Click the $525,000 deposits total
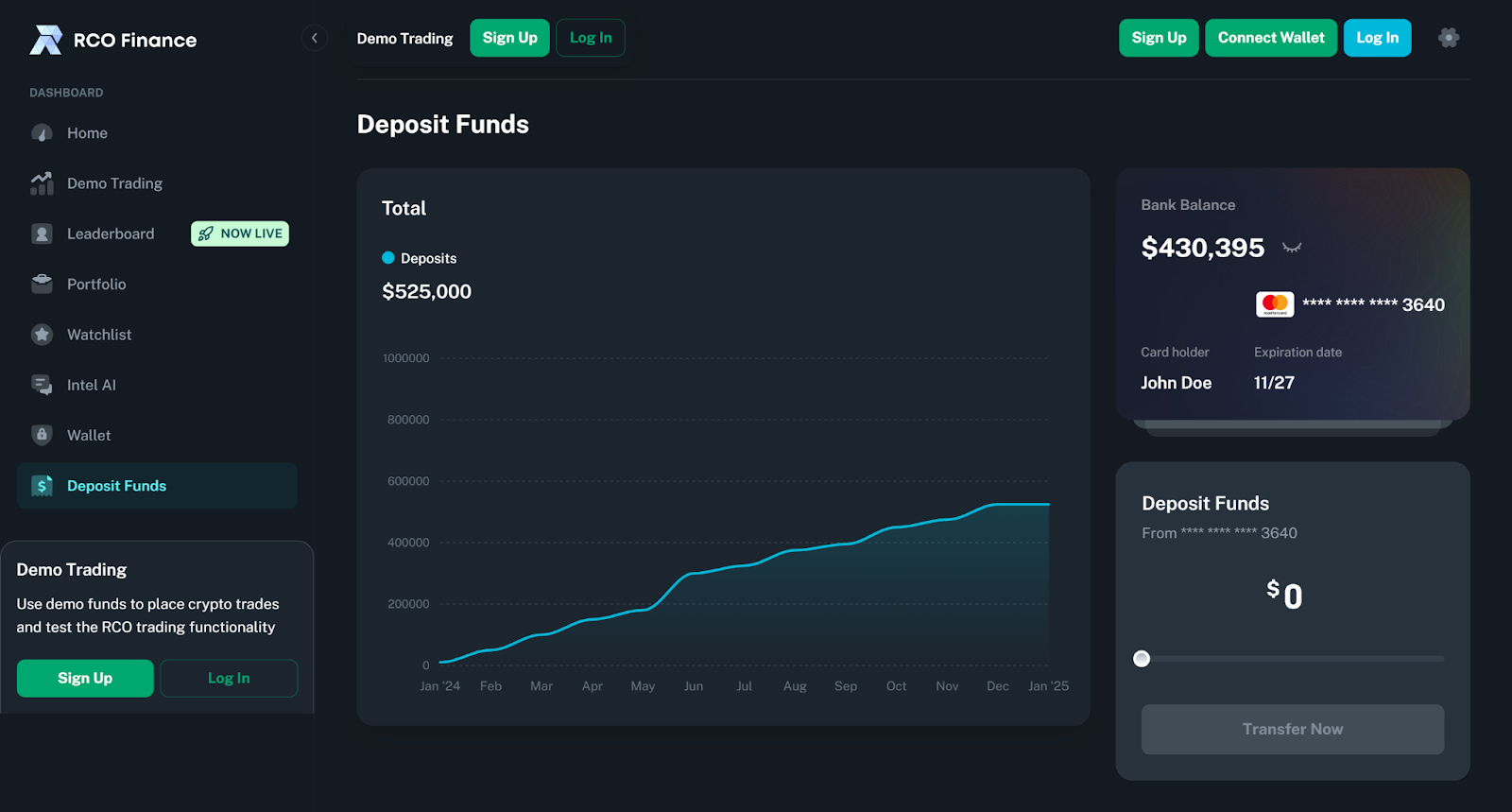This screenshot has height=812, width=1512. tap(426, 292)
